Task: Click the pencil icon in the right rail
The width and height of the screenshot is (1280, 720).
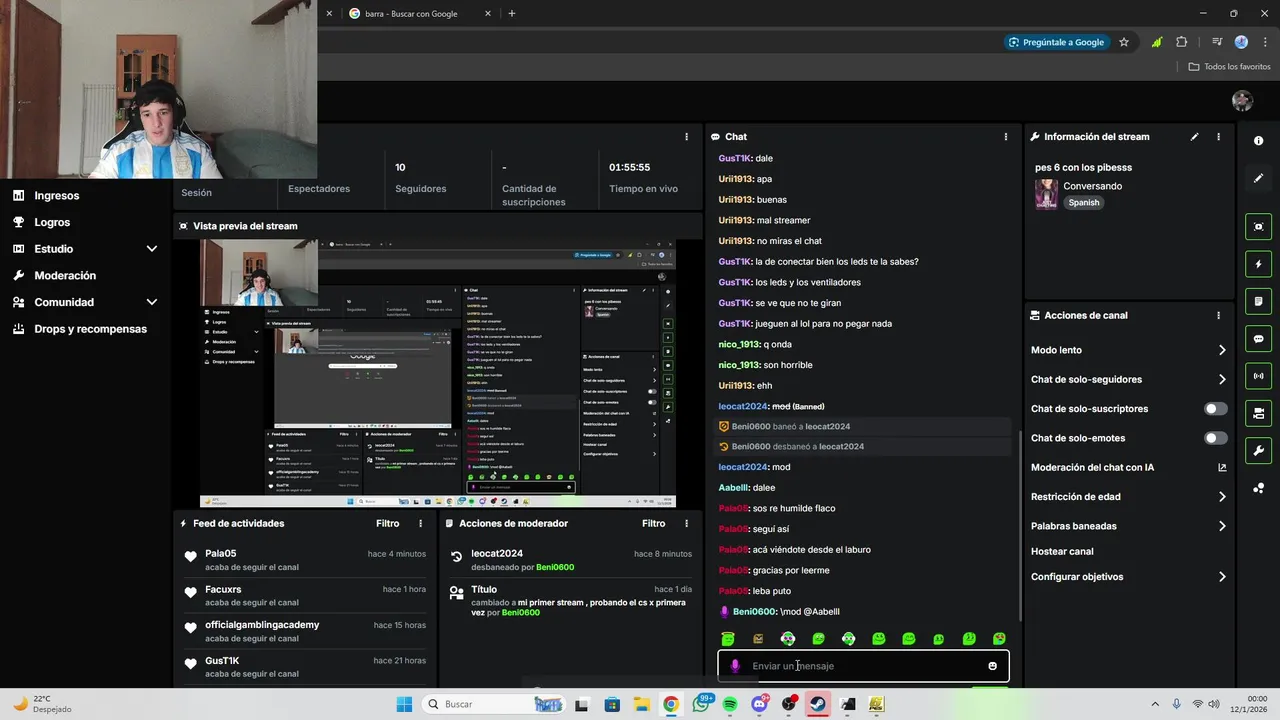Action: point(1258,178)
